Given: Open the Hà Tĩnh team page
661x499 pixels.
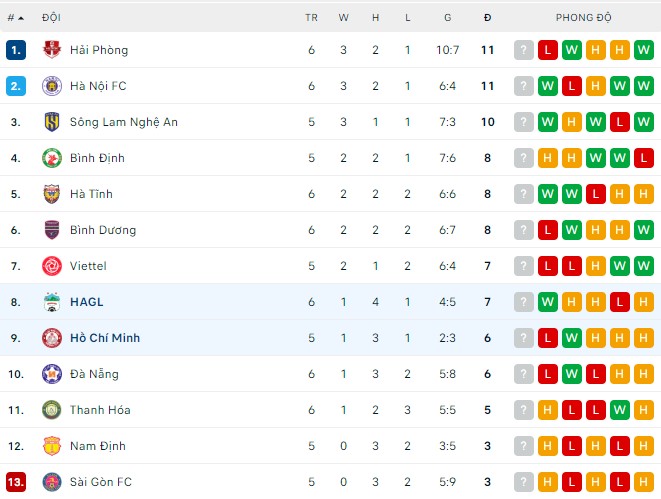Looking at the screenshot, I should tap(91, 194).
